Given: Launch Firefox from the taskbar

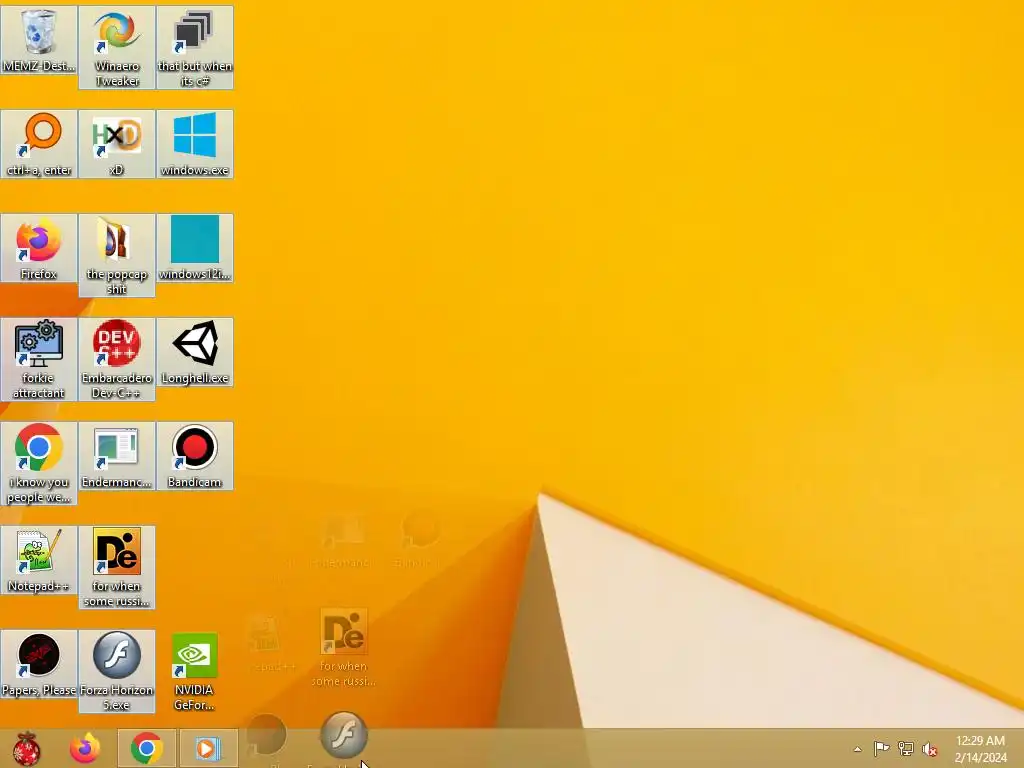Looking at the screenshot, I should tap(85, 748).
